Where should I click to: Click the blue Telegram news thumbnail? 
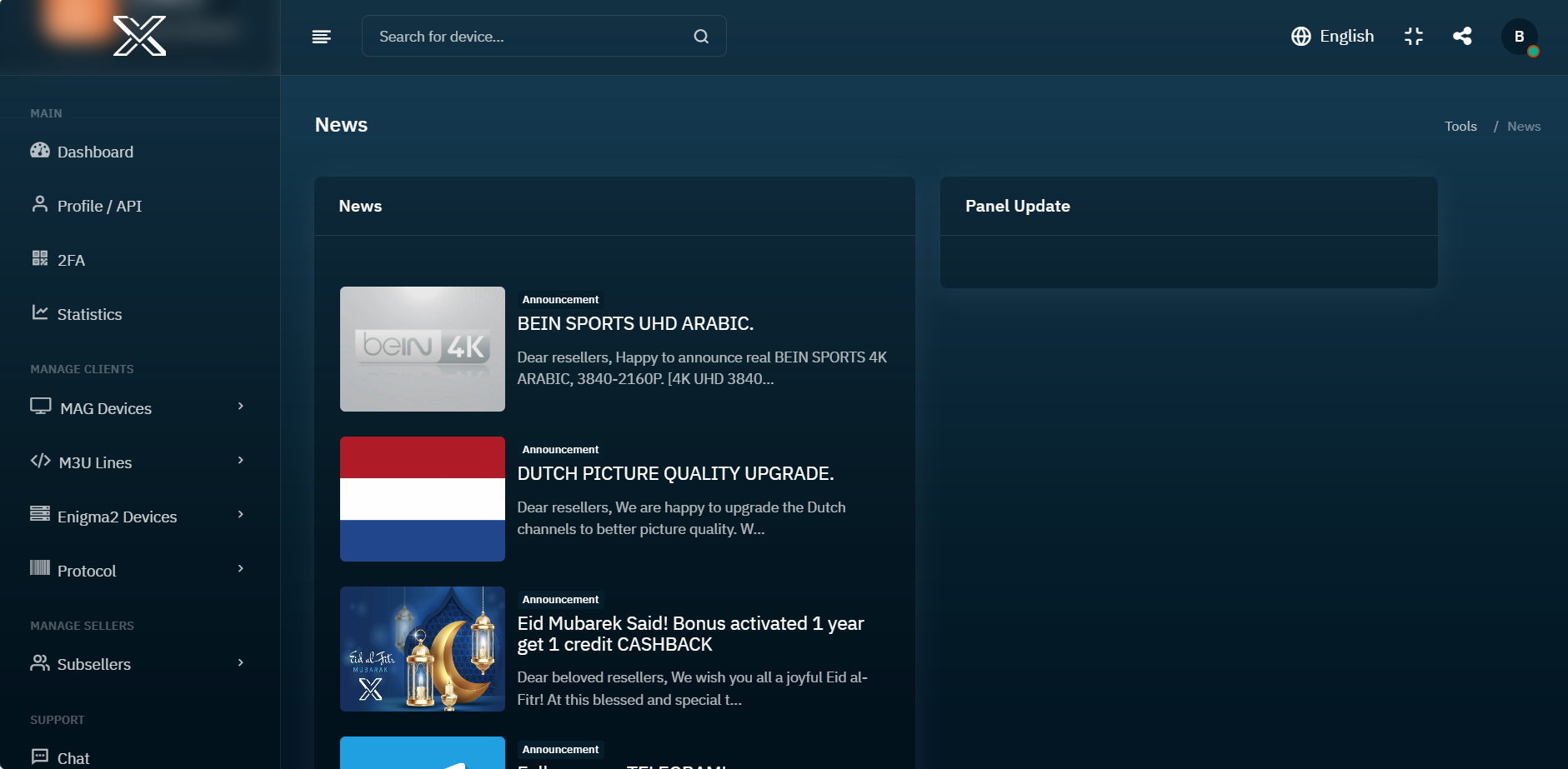tap(423, 753)
